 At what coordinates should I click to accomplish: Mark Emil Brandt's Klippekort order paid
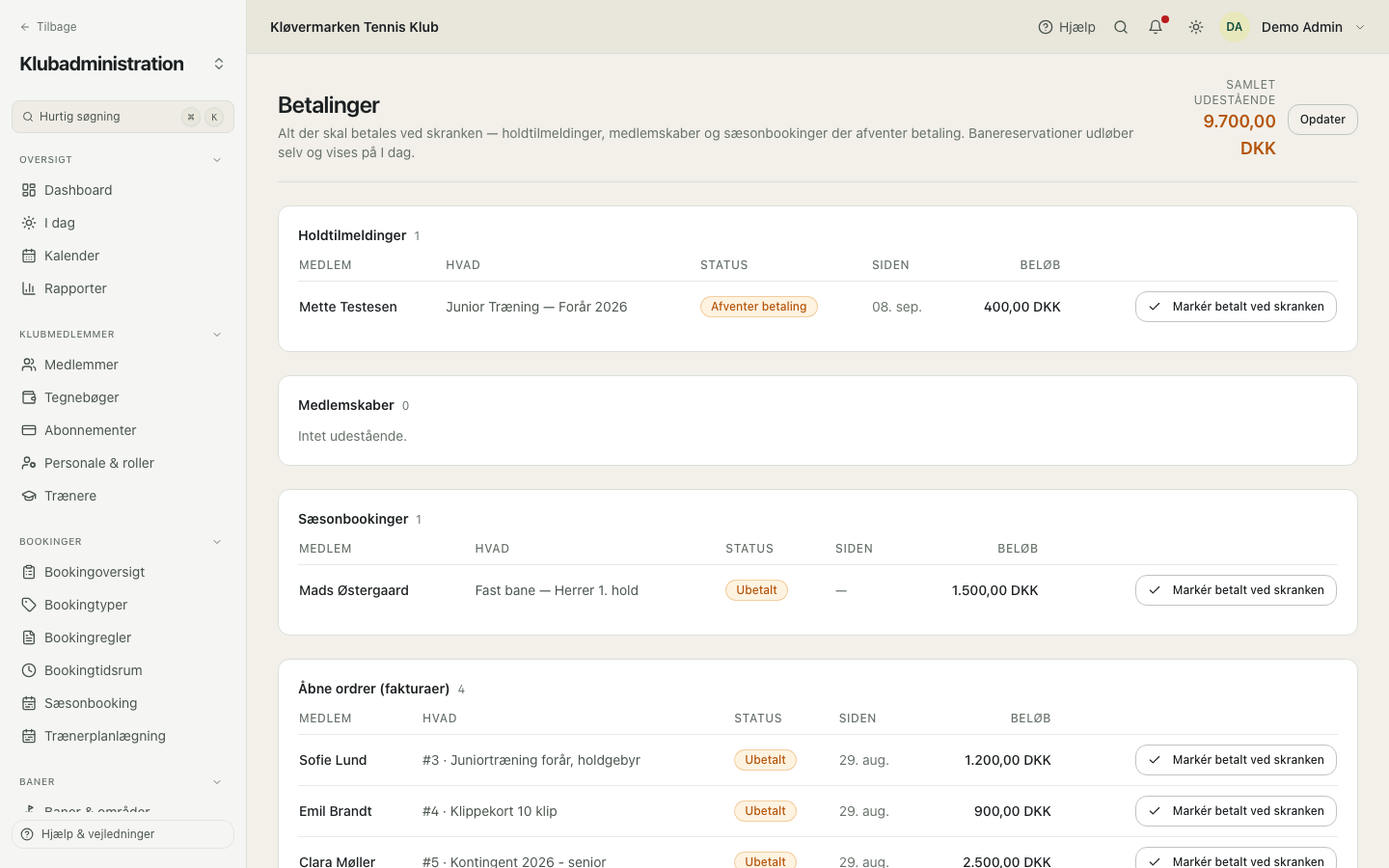(1236, 811)
